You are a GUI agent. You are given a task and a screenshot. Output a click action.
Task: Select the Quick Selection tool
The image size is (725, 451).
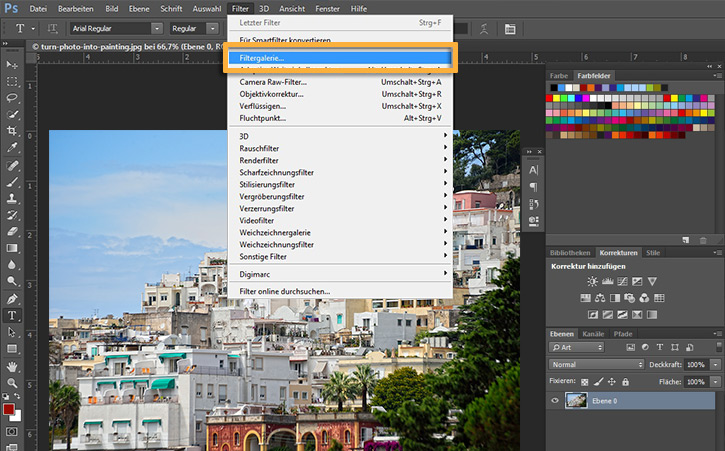tap(12, 114)
